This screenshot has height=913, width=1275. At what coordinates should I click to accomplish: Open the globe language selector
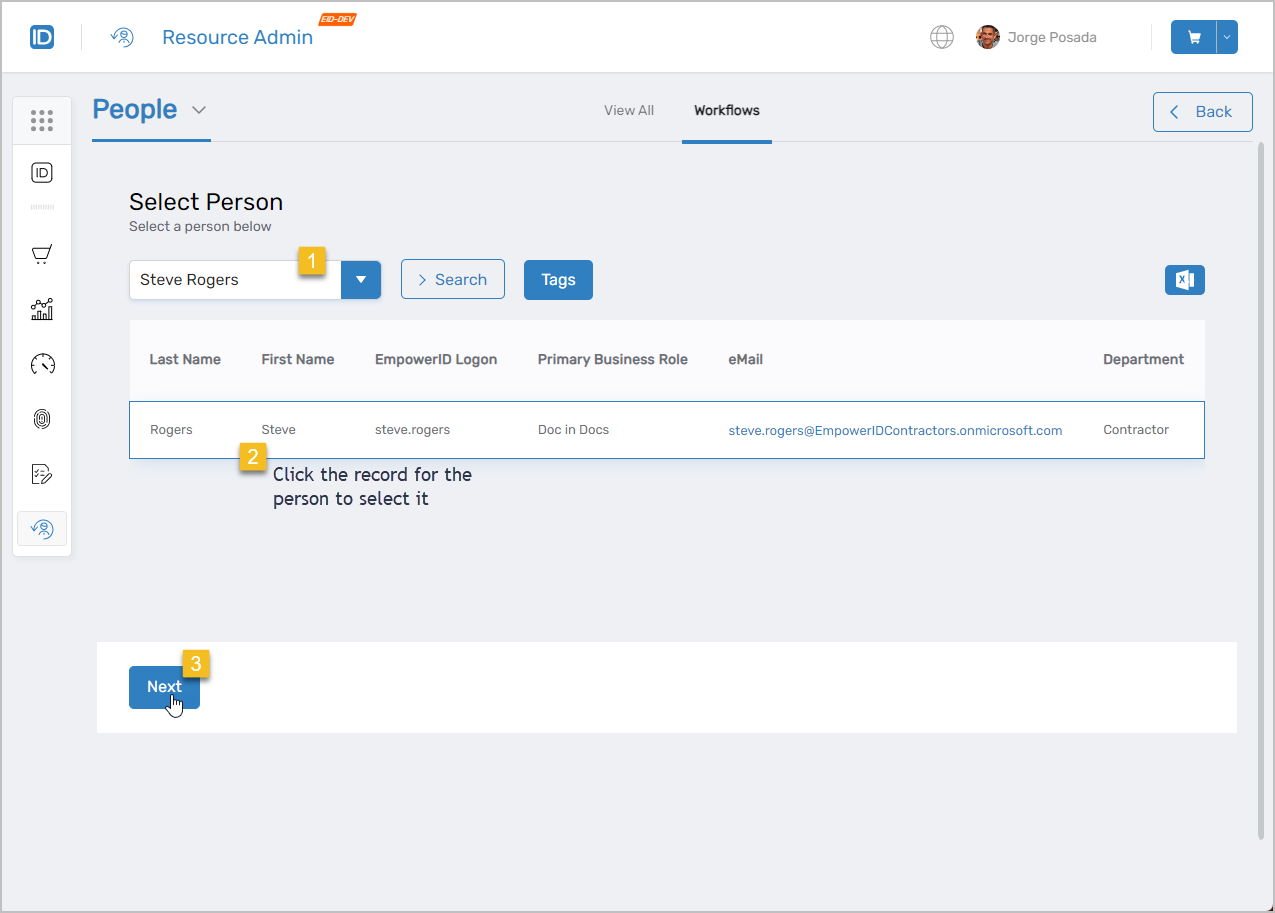click(x=941, y=36)
